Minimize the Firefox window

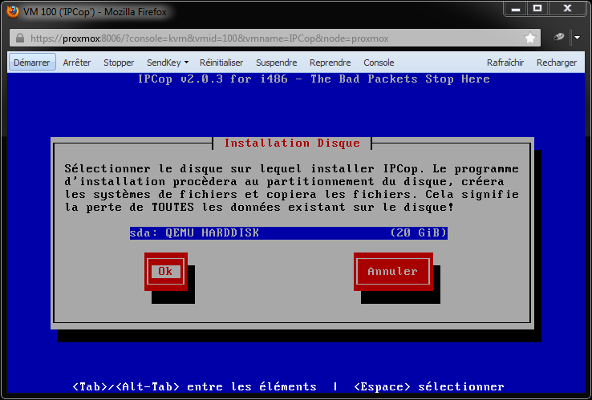516,9
